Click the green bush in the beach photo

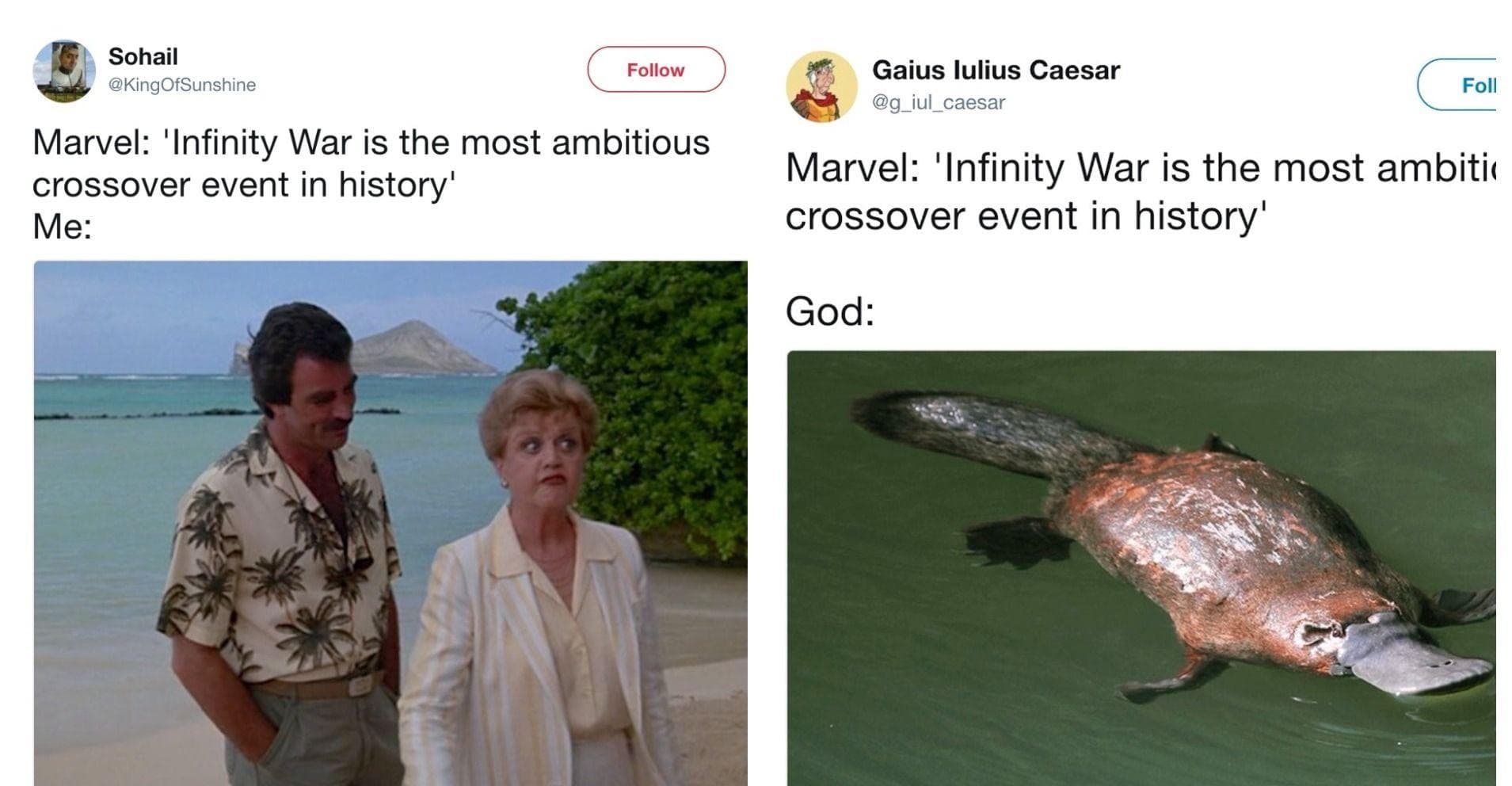pyautogui.click(x=657, y=380)
